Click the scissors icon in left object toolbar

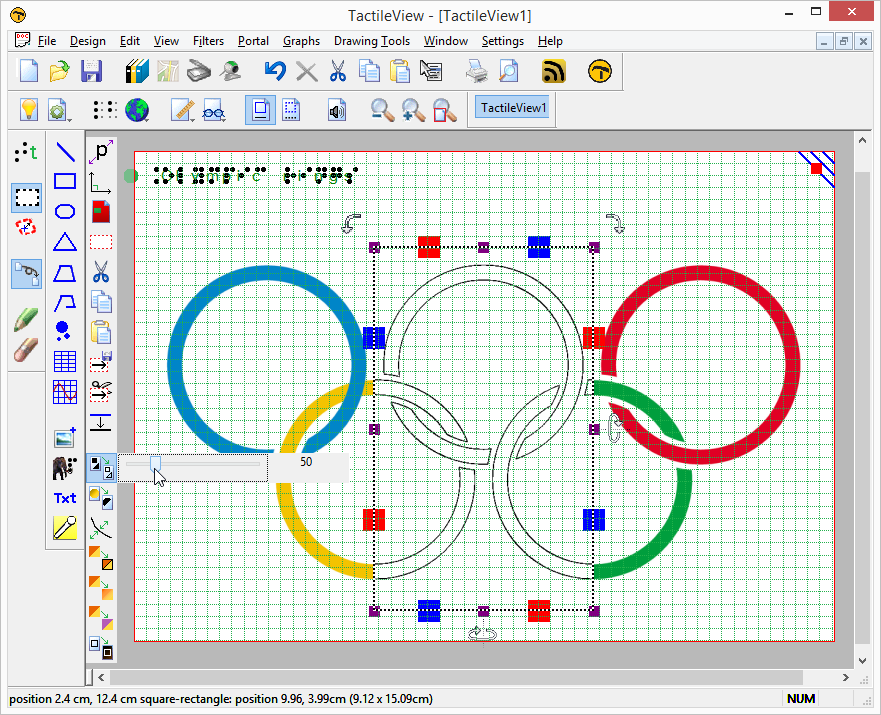click(x=101, y=271)
